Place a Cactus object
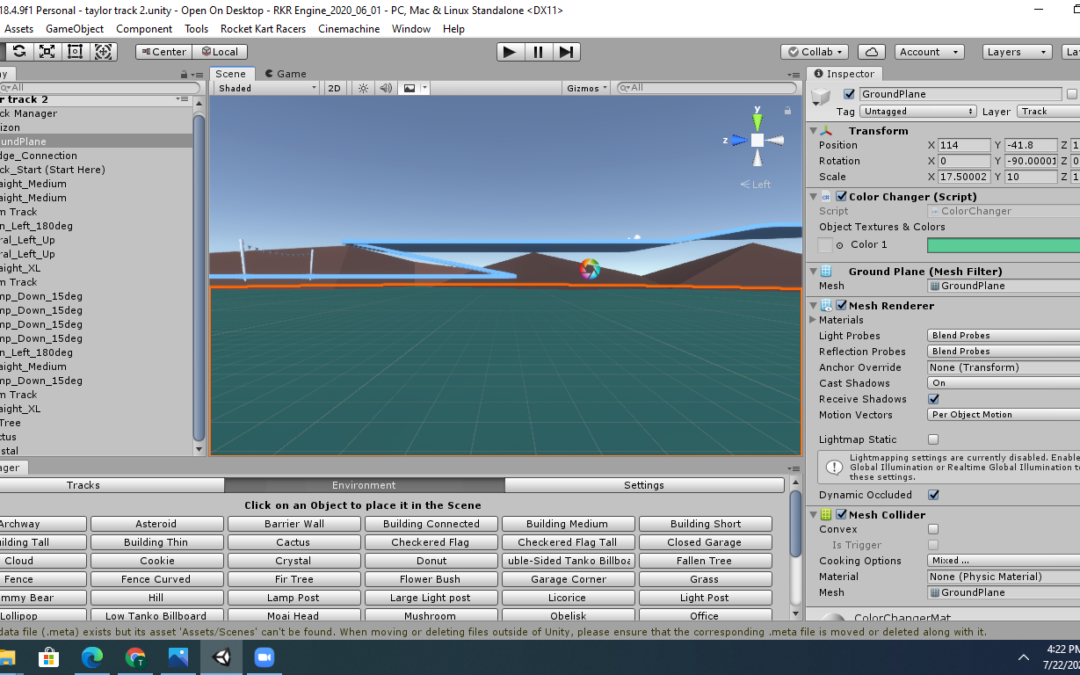Screen dimensions: 1080x675 pyautogui.click(x=293, y=543)
